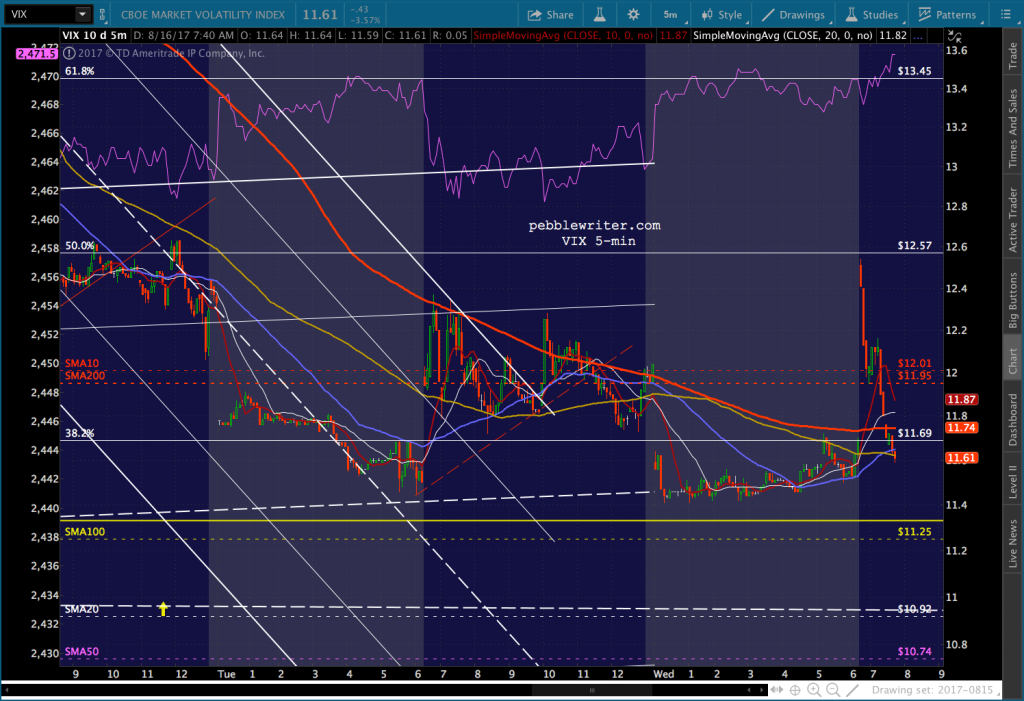Click the zoom out magnifier icon

(x=833, y=690)
